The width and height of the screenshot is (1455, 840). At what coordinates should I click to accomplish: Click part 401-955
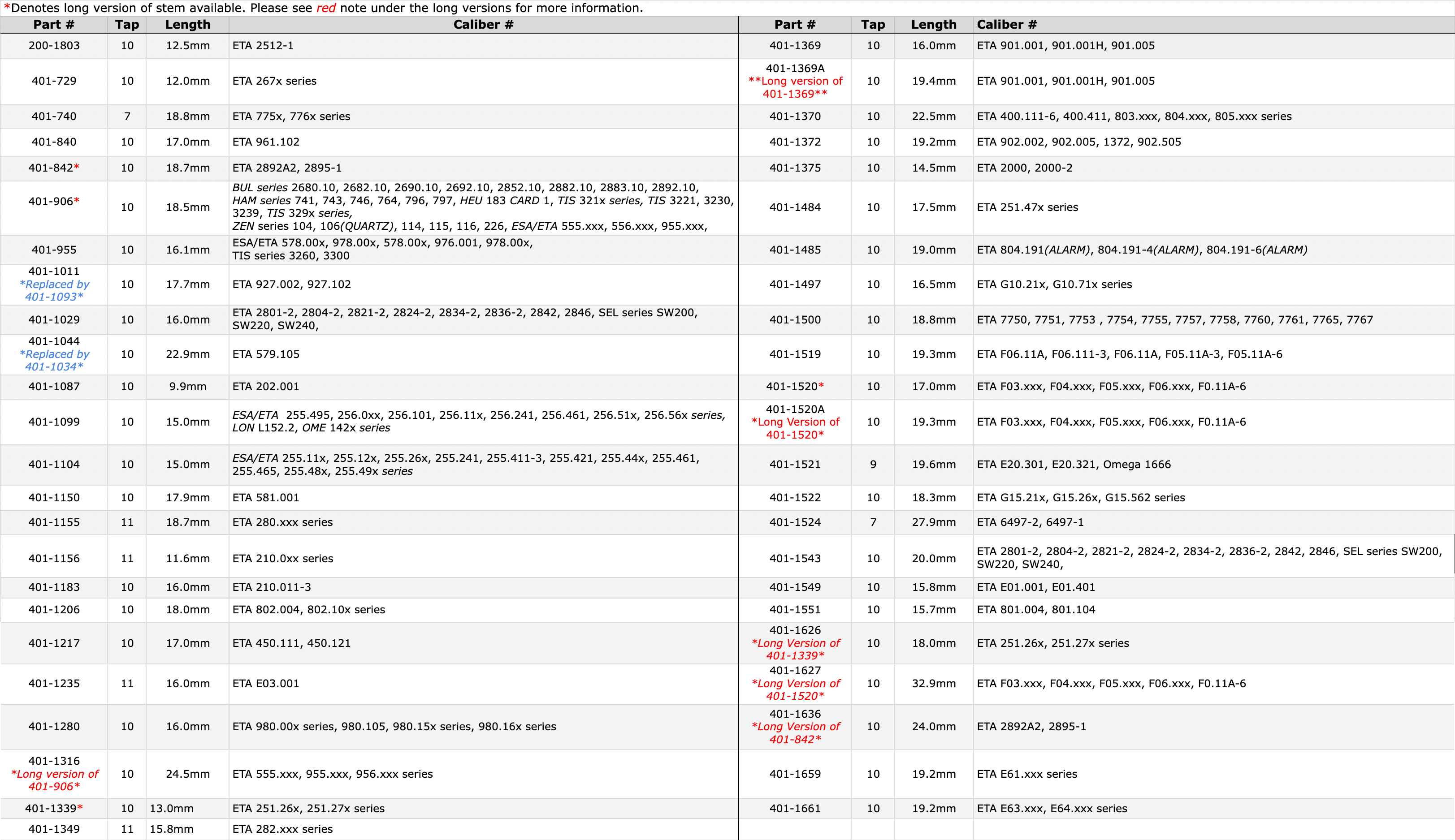pyautogui.click(x=54, y=250)
